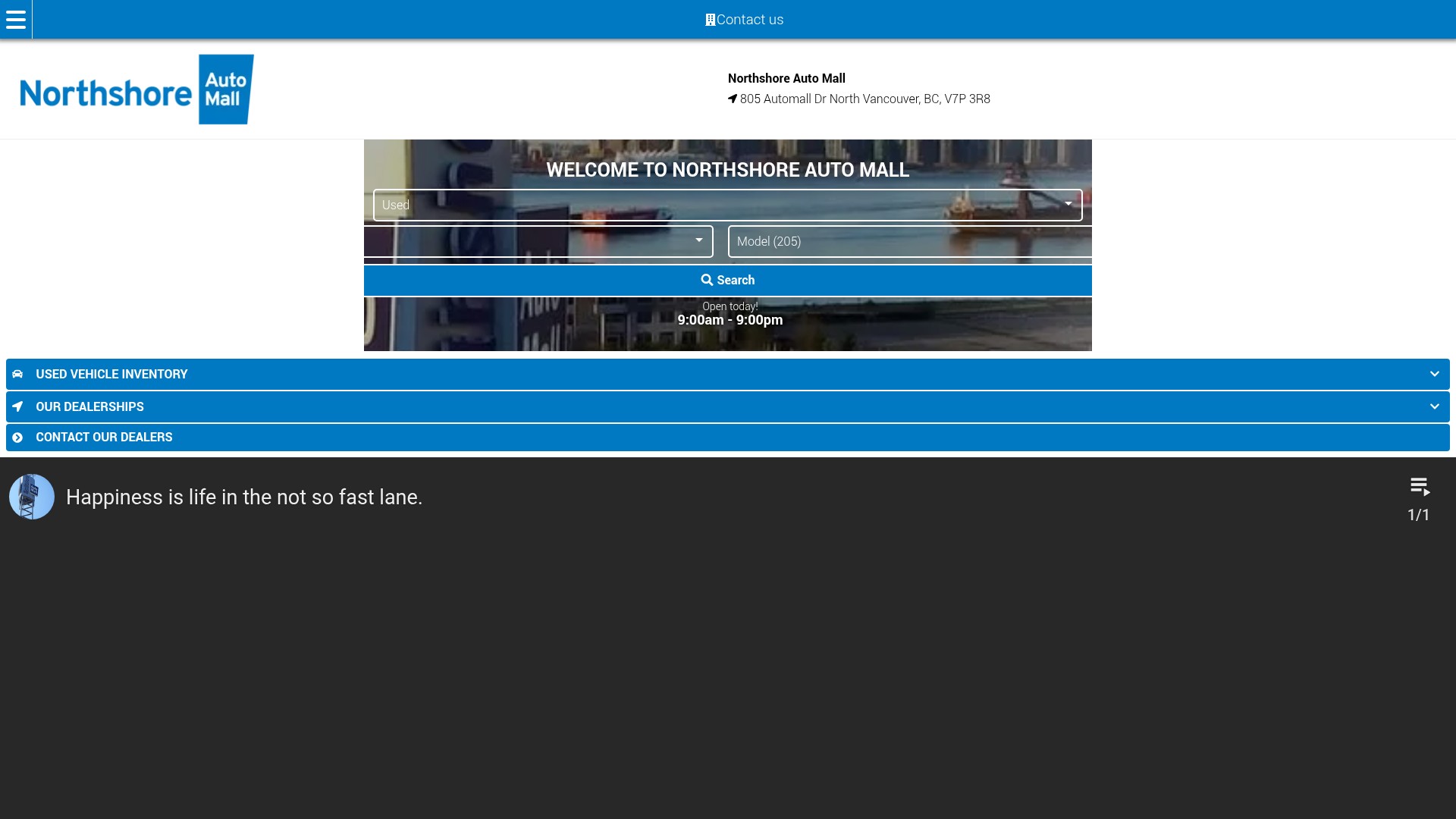1456x819 pixels.
Task: Expand the Our Dealerships section
Action: point(728,406)
